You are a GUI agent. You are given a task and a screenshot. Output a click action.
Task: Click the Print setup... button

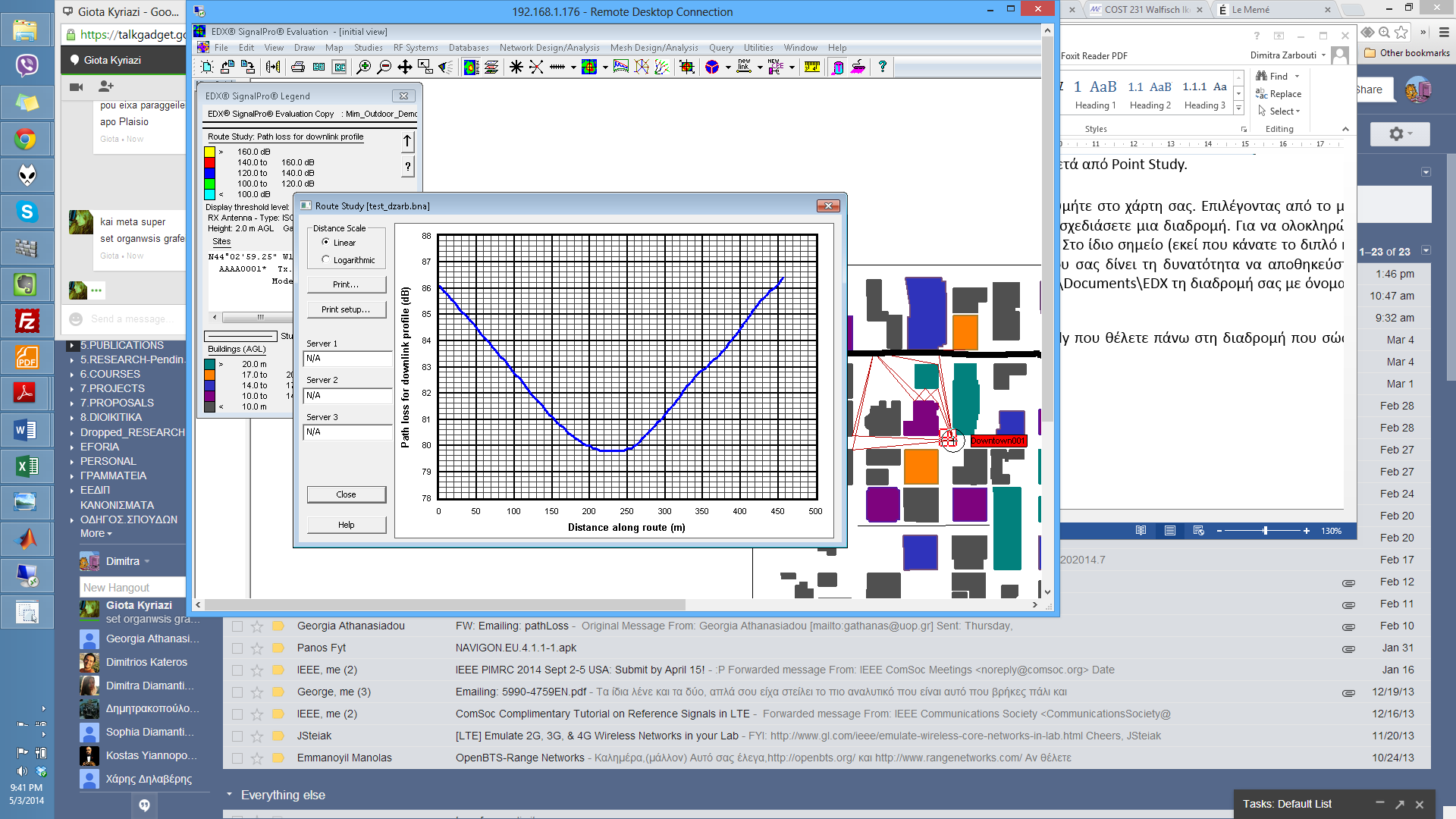(346, 309)
